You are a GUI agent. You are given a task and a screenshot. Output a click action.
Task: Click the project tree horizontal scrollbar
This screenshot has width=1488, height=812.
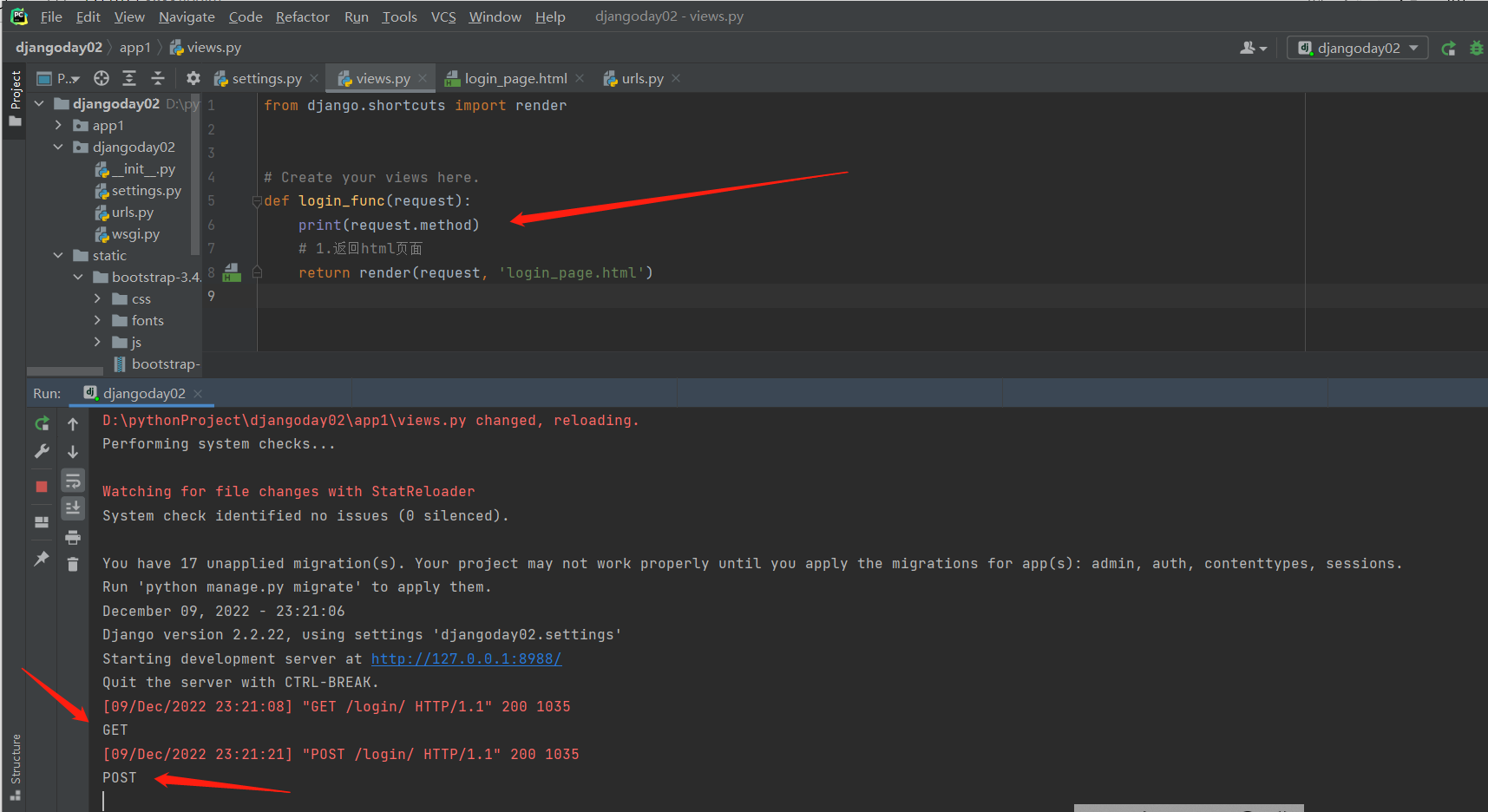[65, 371]
